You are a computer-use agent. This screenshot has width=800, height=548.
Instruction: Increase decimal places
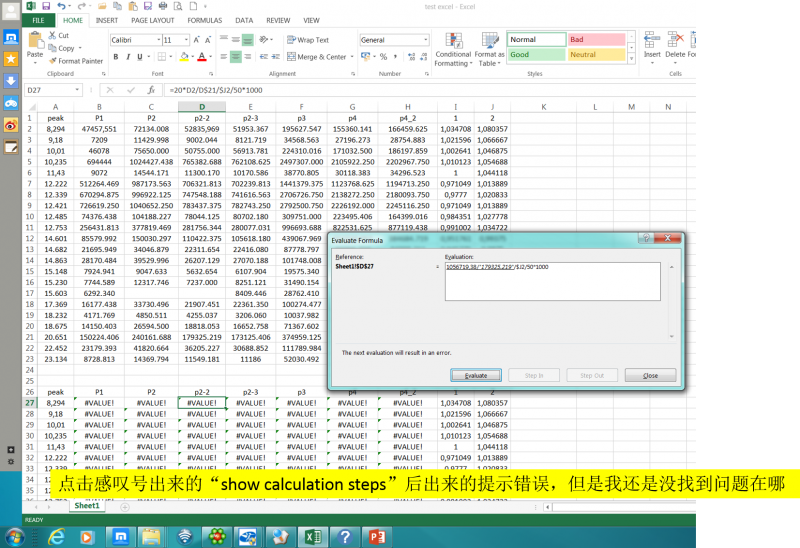tap(411, 57)
